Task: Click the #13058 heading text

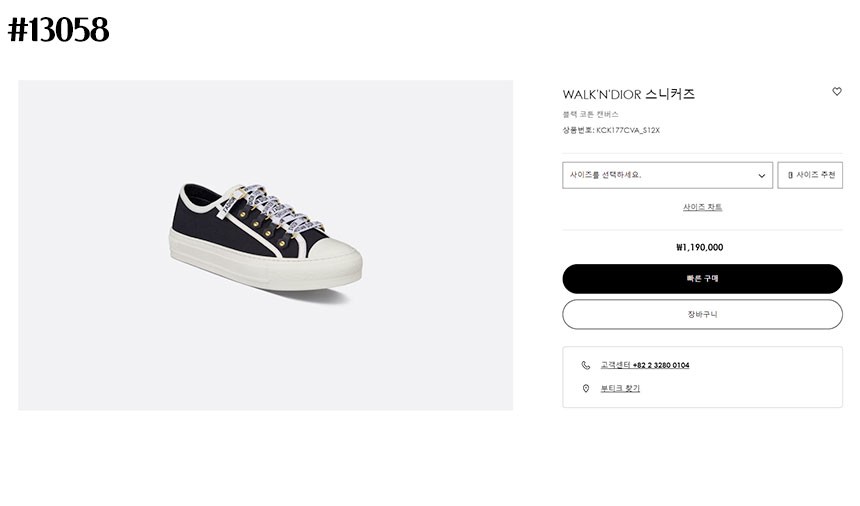Action: click(x=59, y=31)
